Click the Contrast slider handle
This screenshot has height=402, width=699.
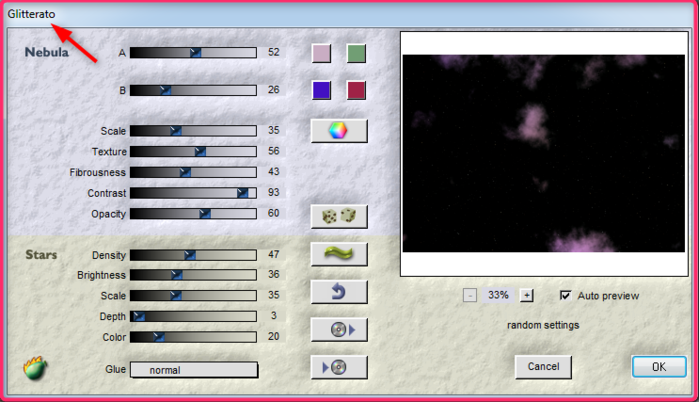[243, 193]
